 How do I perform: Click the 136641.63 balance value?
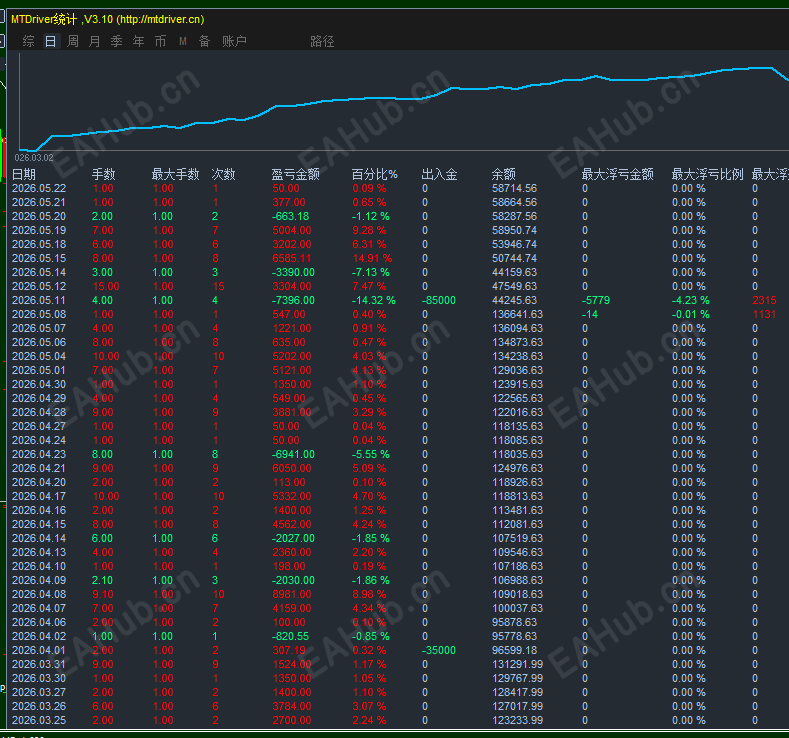pyautogui.click(x=517, y=314)
